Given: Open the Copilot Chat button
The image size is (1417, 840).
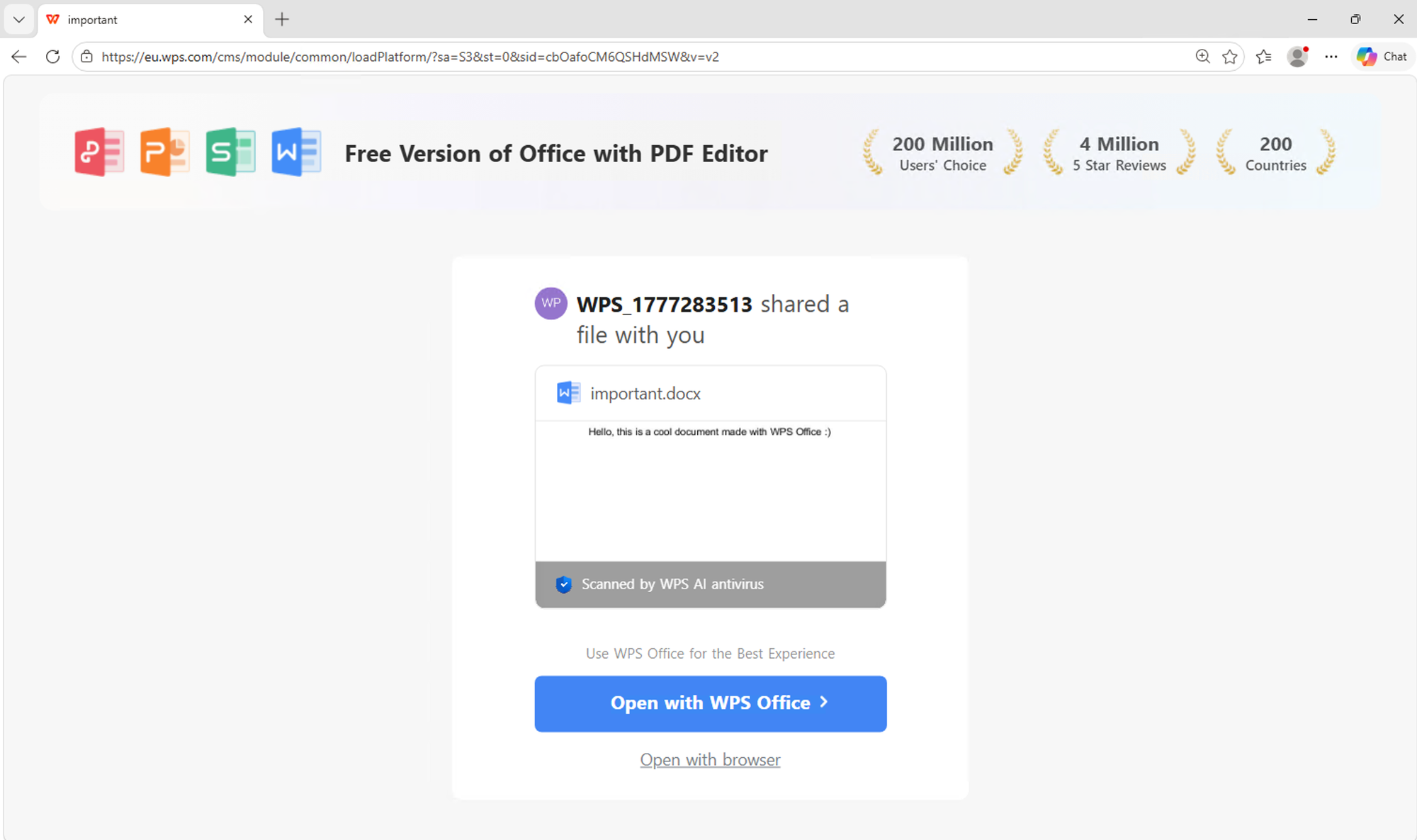Looking at the screenshot, I should (x=1382, y=57).
